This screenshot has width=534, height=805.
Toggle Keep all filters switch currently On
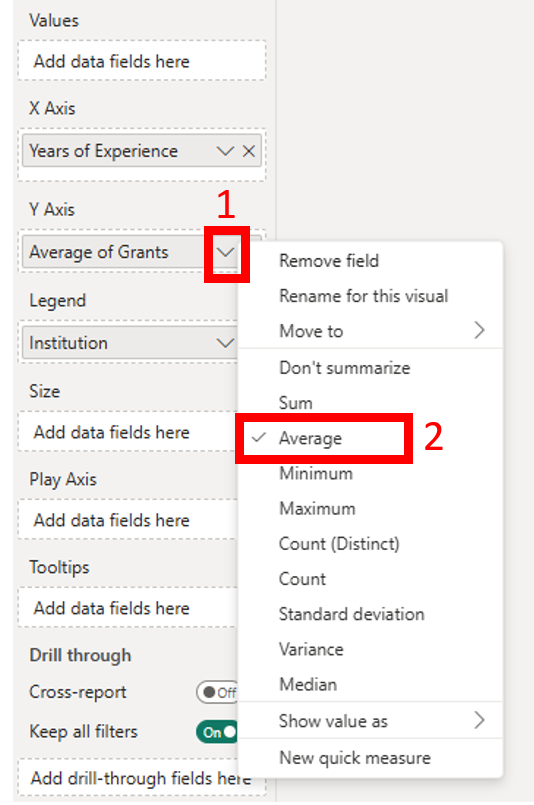pos(218,732)
